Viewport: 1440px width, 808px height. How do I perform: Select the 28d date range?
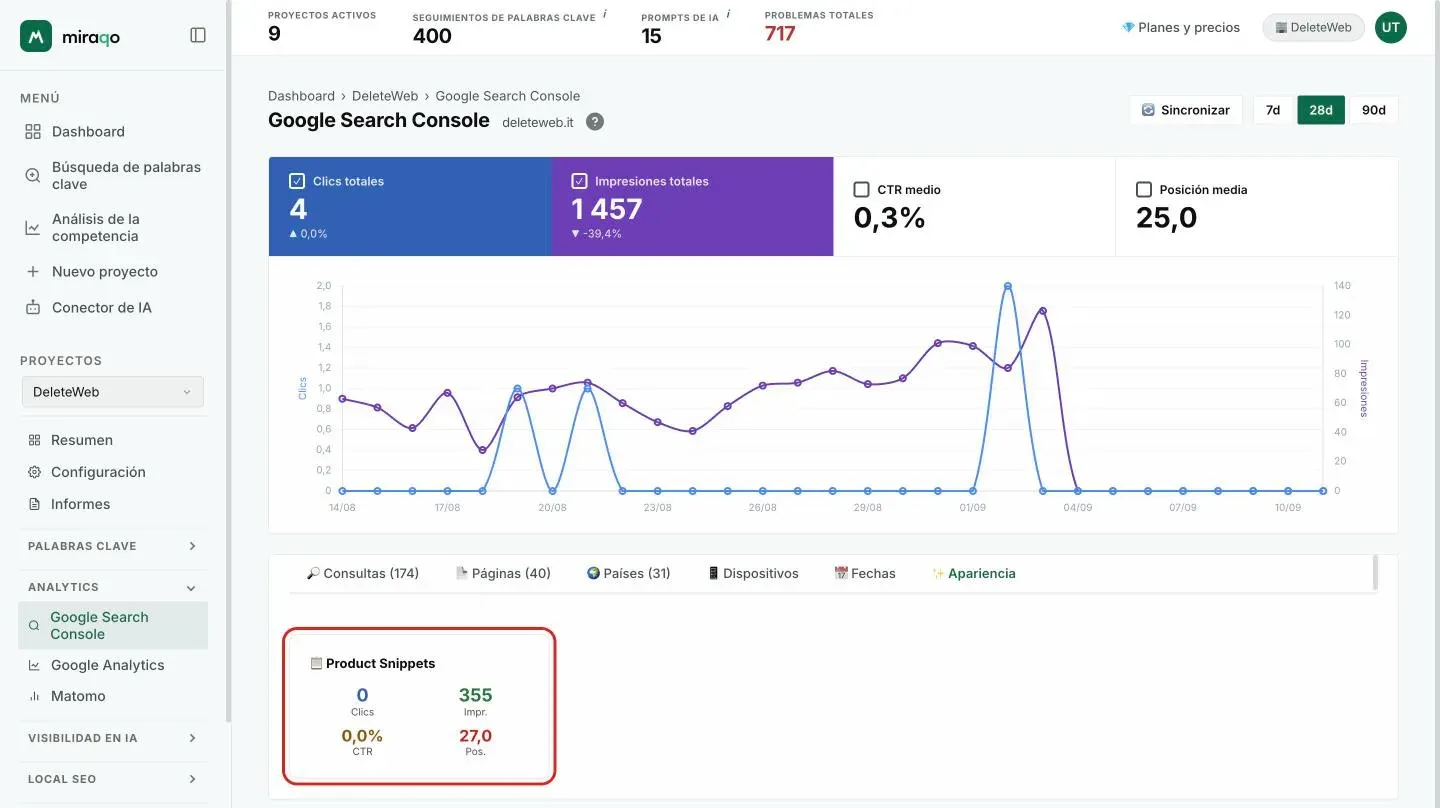click(1321, 110)
